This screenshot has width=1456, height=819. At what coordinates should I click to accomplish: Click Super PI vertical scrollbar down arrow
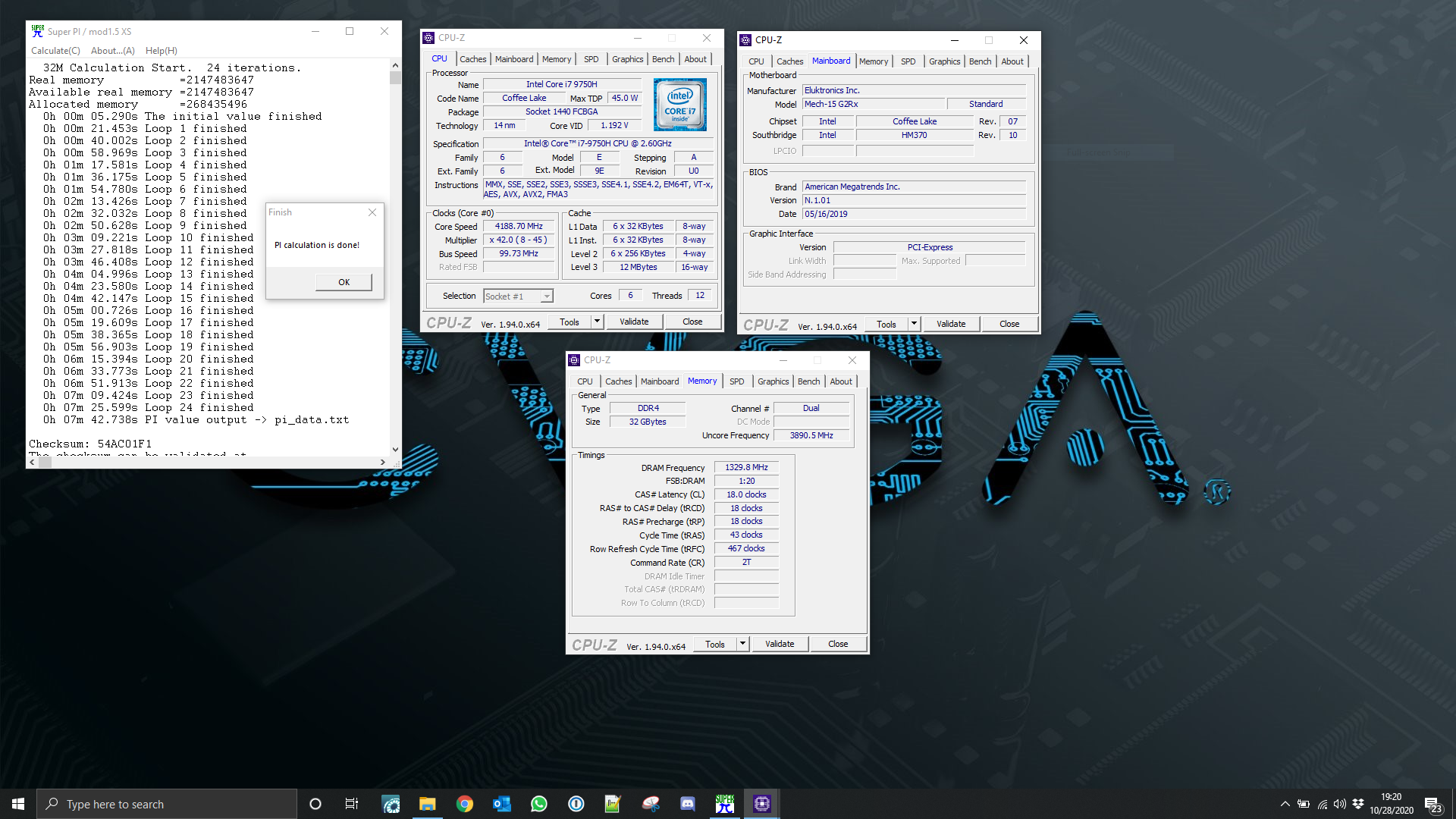pos(395,450)
